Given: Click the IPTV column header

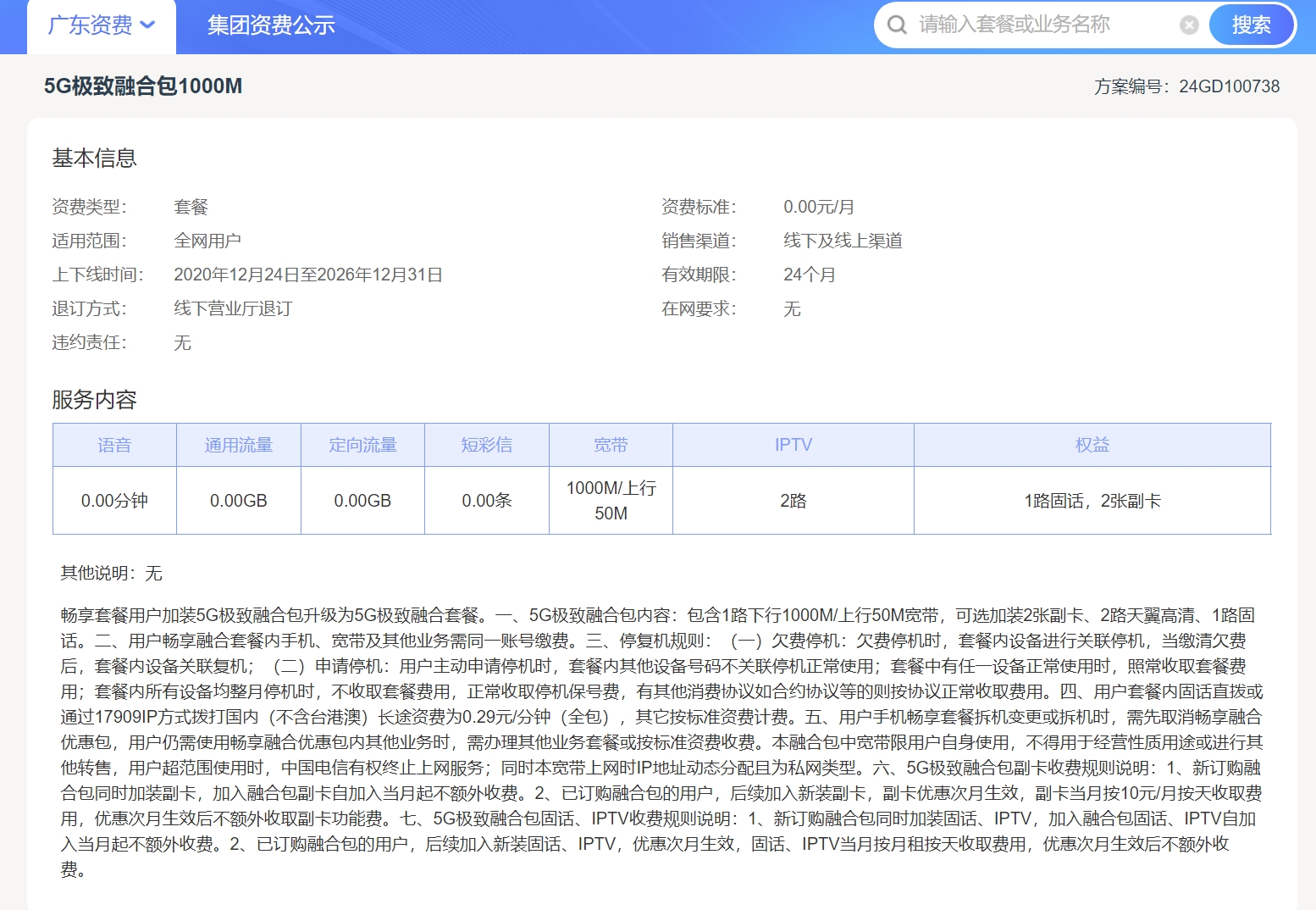Looking at the screenshot, I should click(793, 445).
